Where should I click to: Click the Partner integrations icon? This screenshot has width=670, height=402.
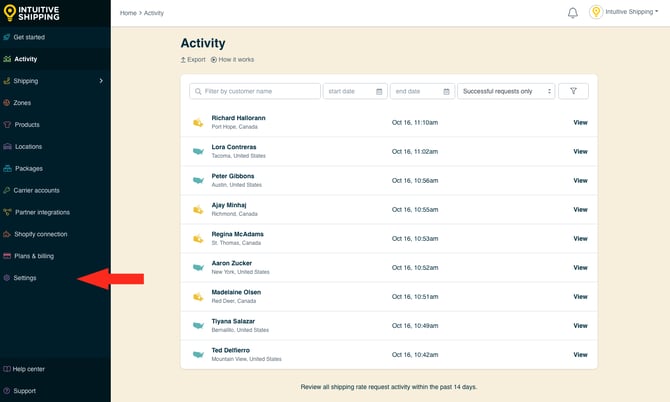click(x=7, y=212)
